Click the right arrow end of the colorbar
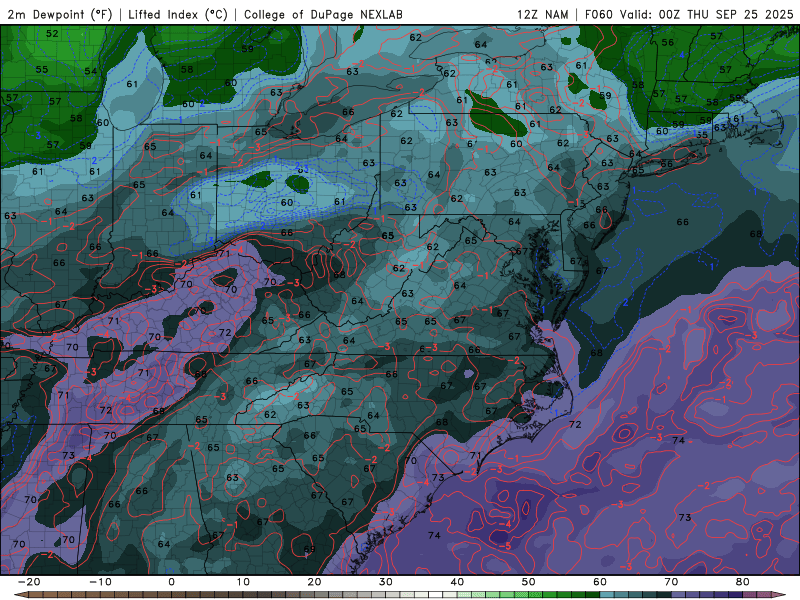The height and width of the screenshot is (600, 800). coord(779,595)
